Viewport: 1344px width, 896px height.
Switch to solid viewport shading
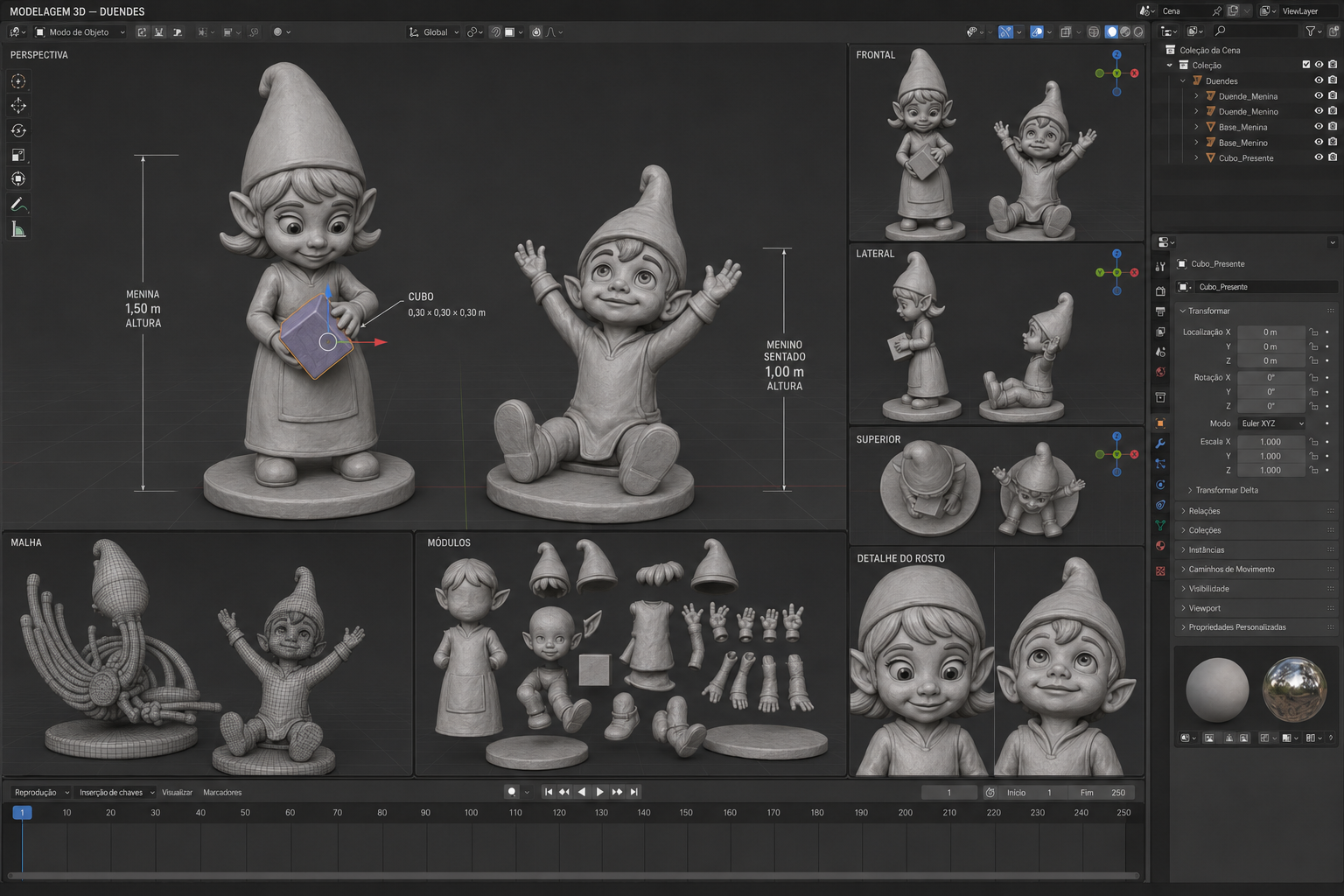click(1111, 31)
